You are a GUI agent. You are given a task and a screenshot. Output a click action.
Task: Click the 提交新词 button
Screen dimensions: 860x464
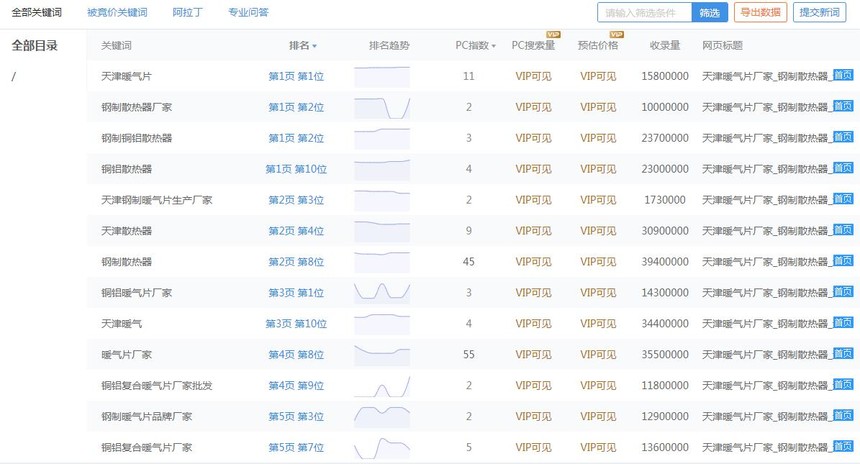820,13
